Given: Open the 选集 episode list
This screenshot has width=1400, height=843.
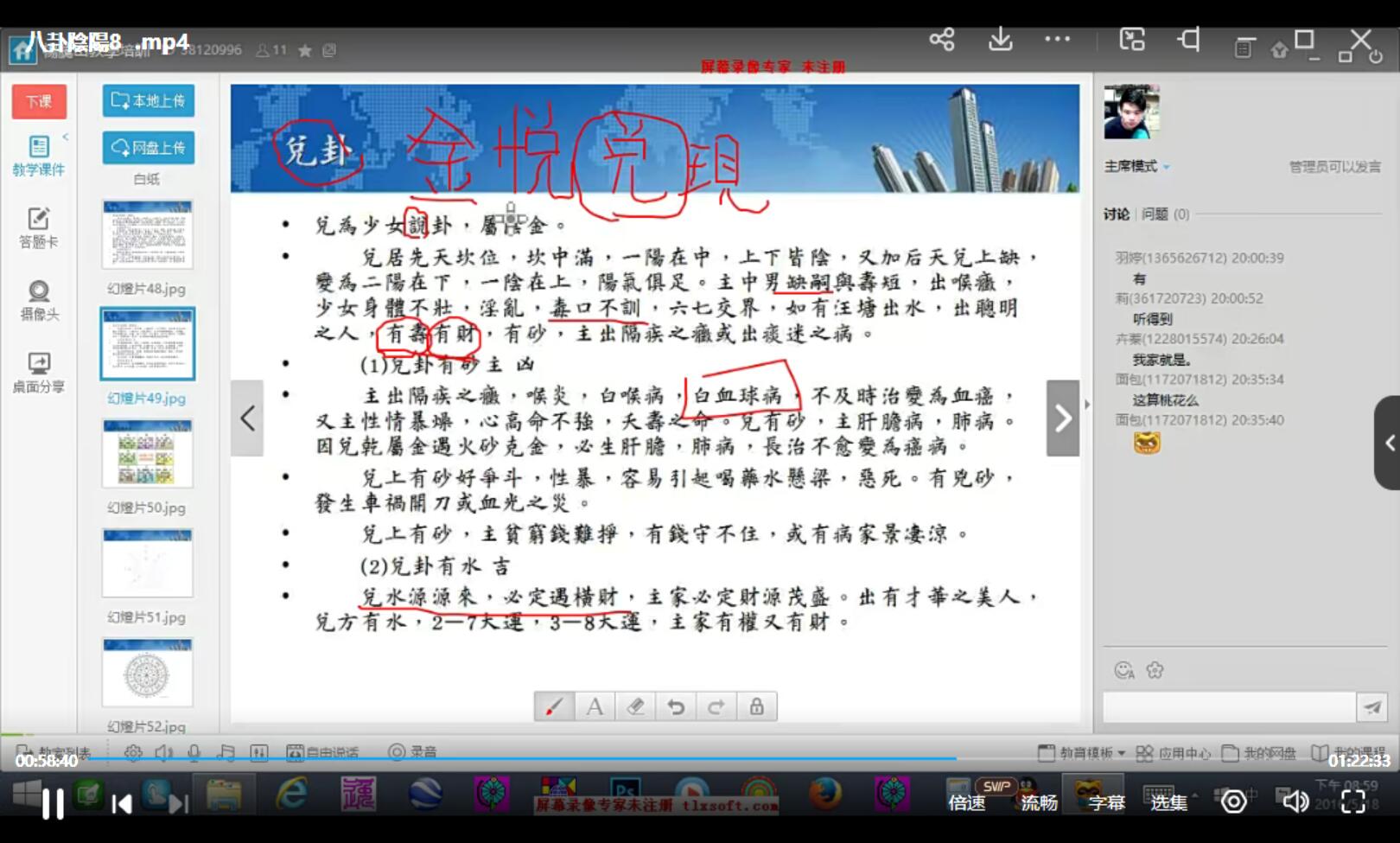Looking at the screenshot, I should [x=1168, y=803].
